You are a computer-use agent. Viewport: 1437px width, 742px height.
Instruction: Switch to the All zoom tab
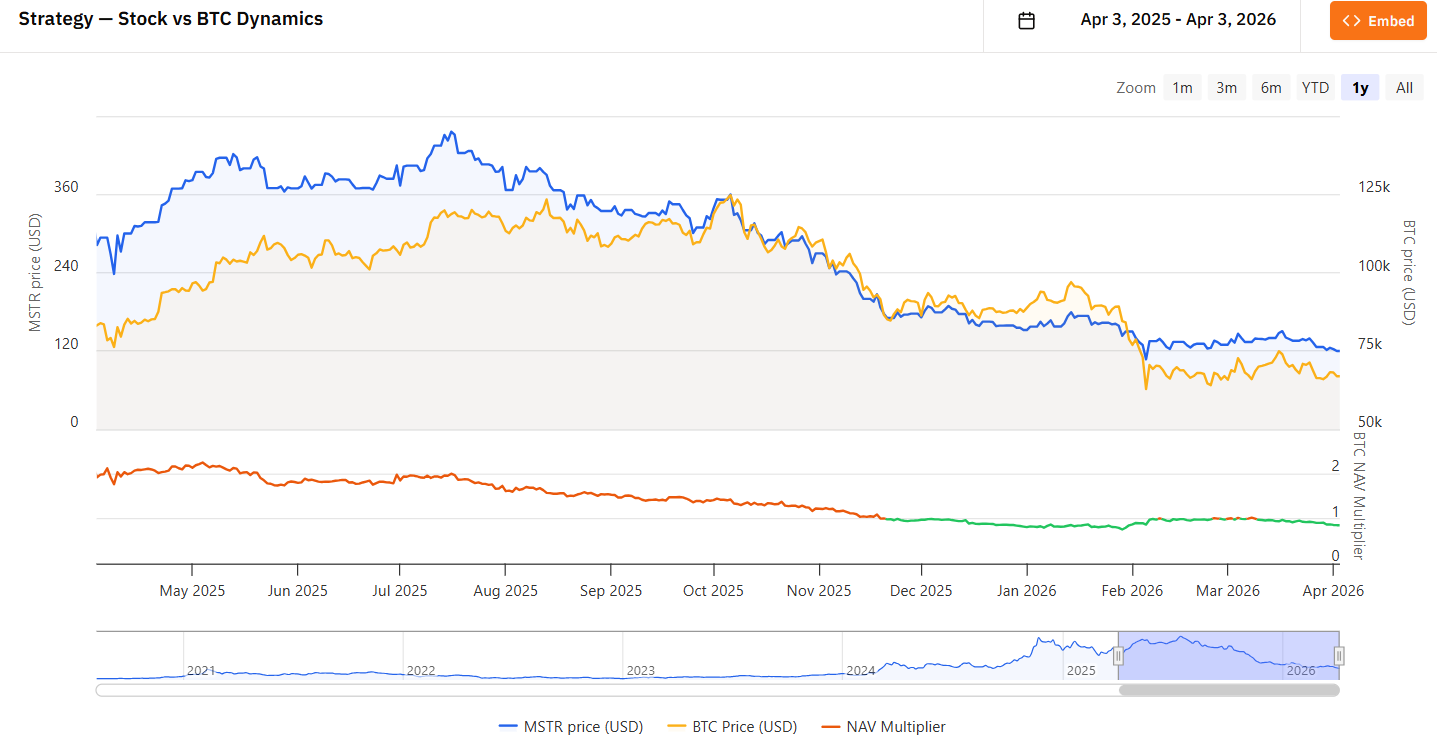(1403, 87)
